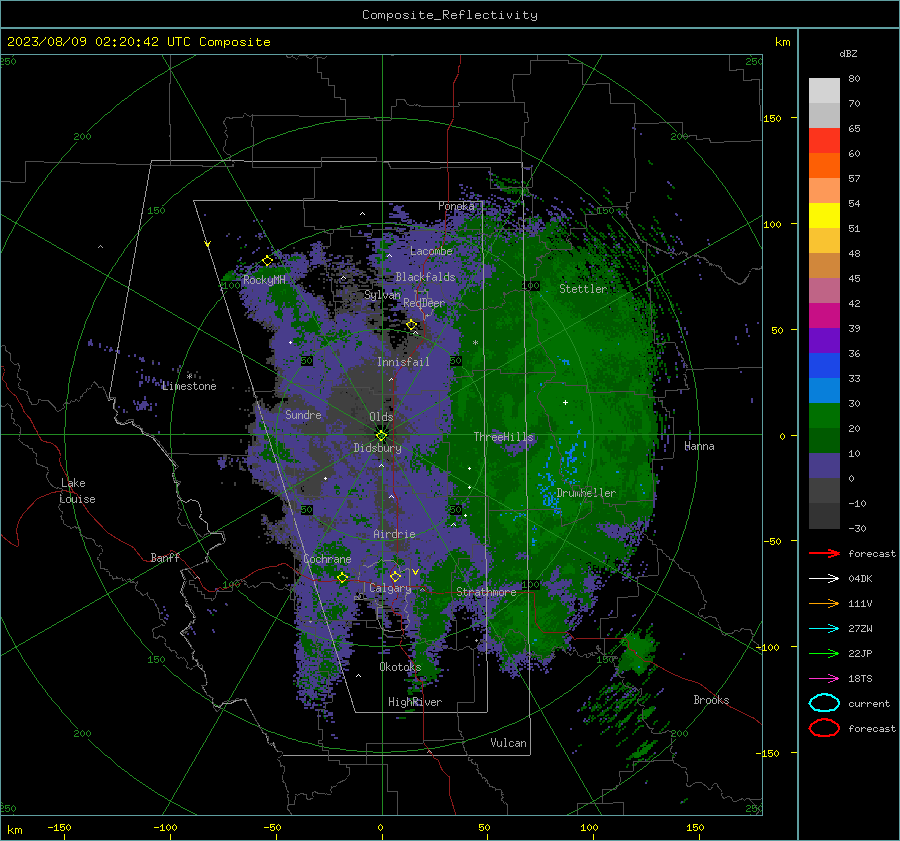
Task: Select the Drumheller label on the map
Action: pyautogui.click(x=586, y=493)
